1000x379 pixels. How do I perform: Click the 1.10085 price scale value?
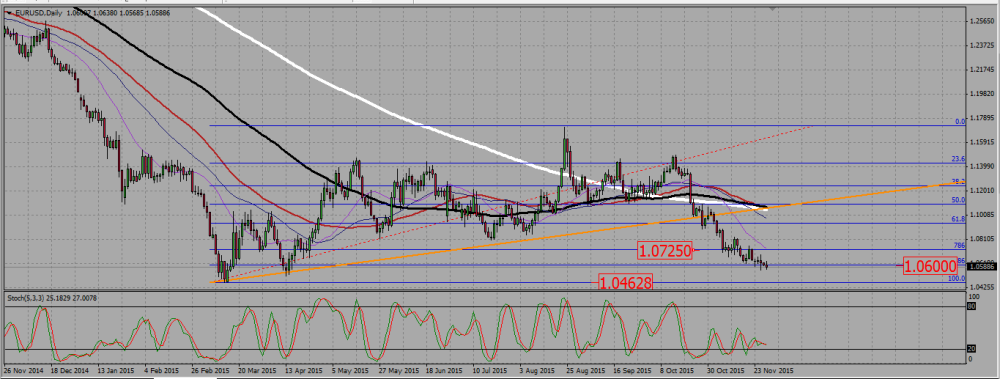point(981,214)
